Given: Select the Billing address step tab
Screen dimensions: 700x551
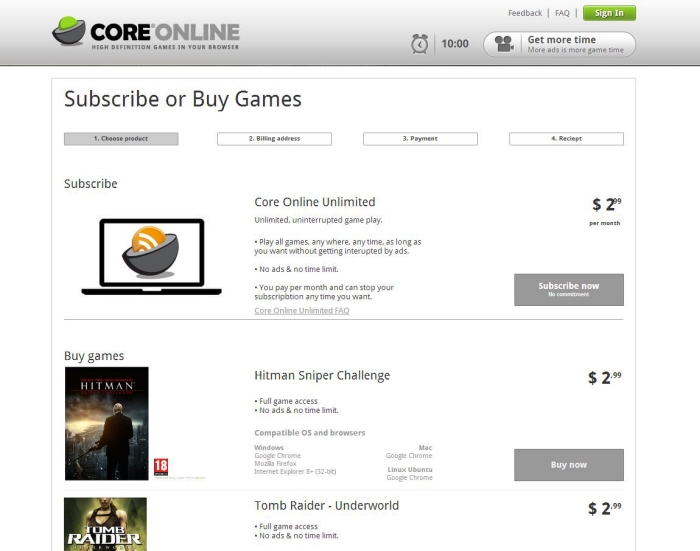Looking at the screenshot, I should tap(274, 138).
